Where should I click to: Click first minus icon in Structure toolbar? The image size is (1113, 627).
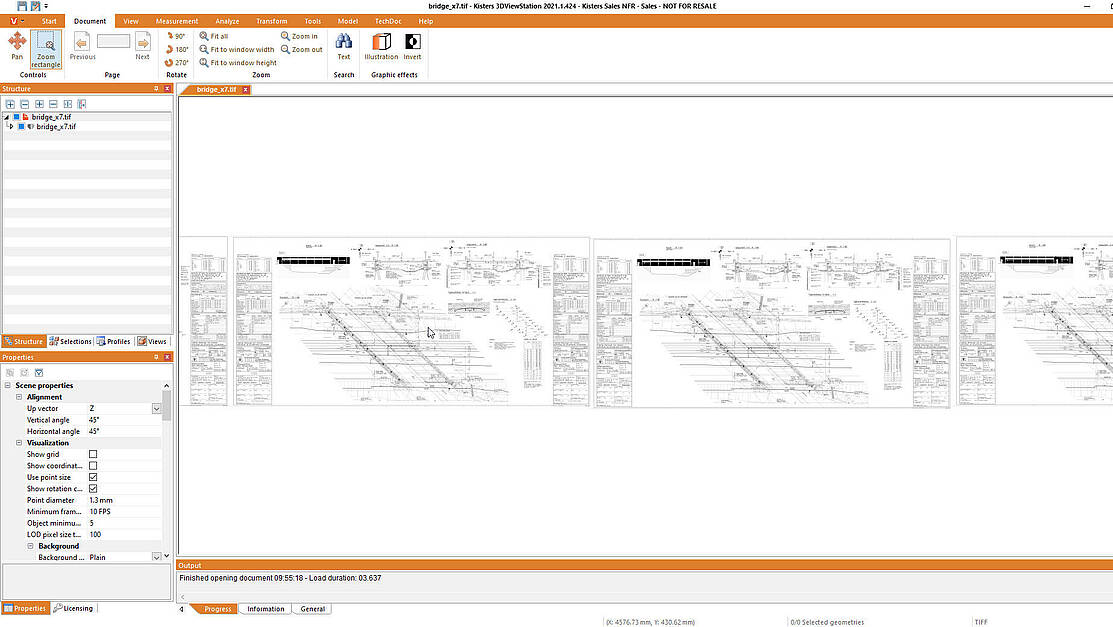pyautogui.click(x=24, y=104)
